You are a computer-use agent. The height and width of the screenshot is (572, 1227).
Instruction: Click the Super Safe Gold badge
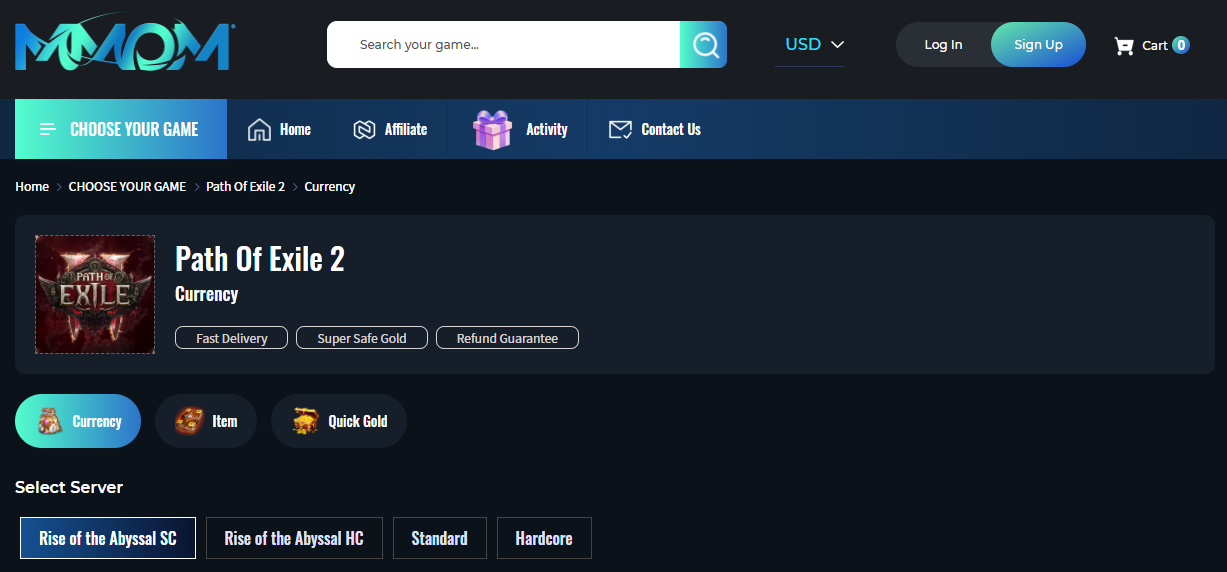[362, 338]
